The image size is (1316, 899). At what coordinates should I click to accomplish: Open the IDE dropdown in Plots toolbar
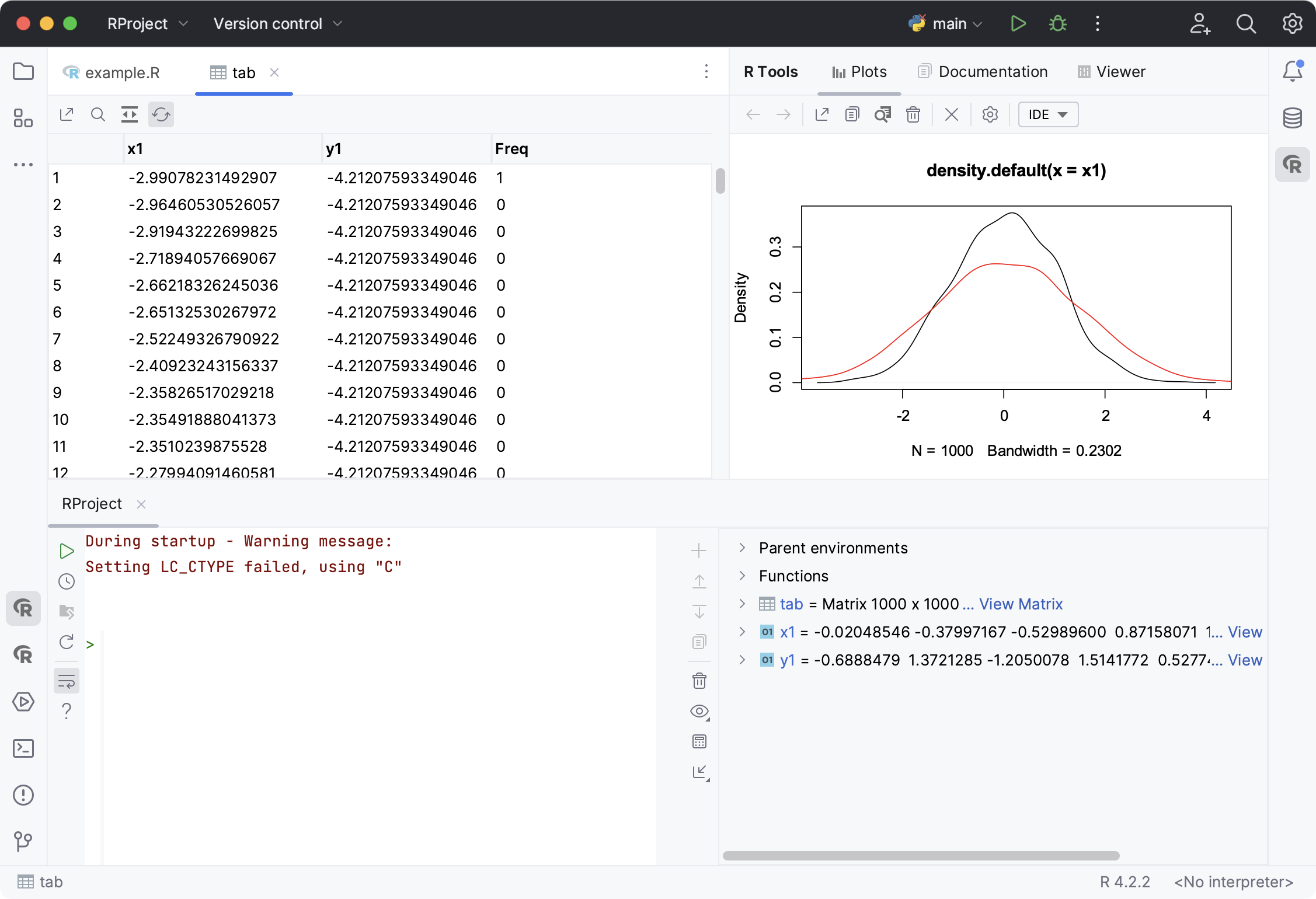click(x=1047, y=114)
